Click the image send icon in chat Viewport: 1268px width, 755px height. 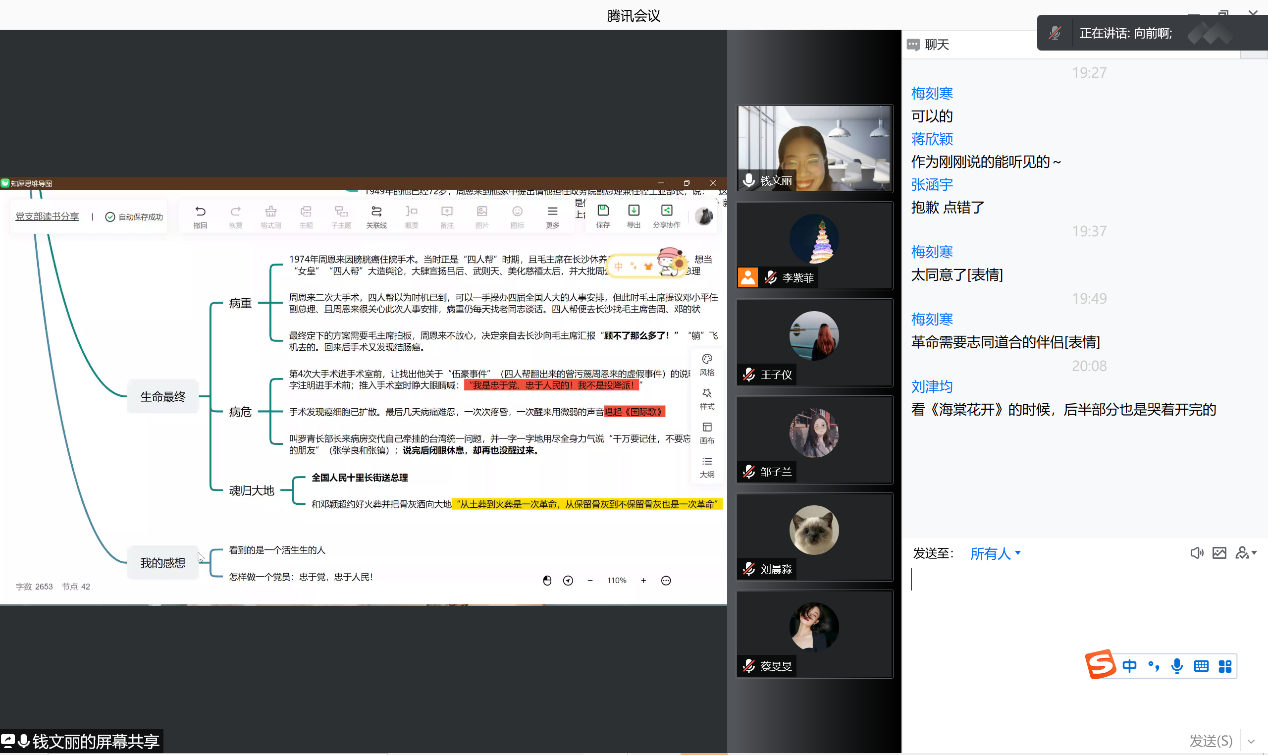coord(1219,553)
